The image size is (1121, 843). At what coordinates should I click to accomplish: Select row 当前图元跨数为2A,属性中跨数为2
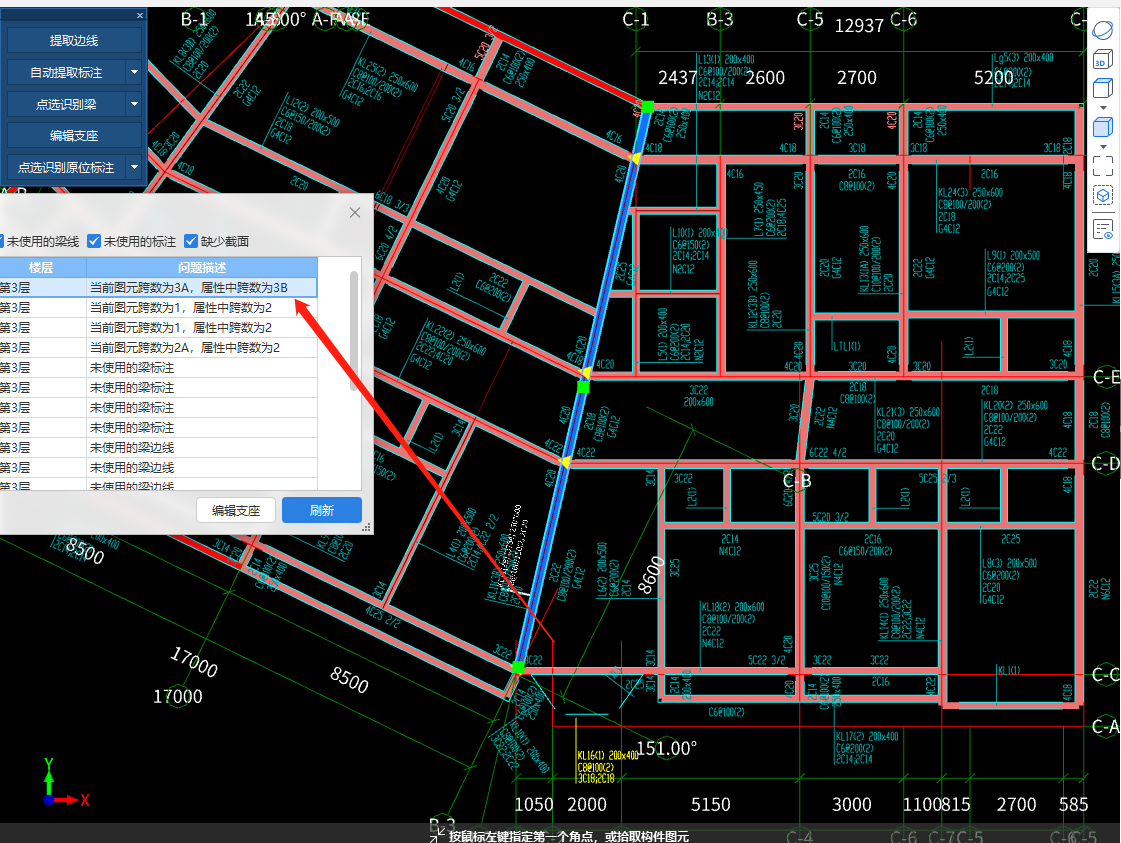pyautogui.click(x=158, y=347)
